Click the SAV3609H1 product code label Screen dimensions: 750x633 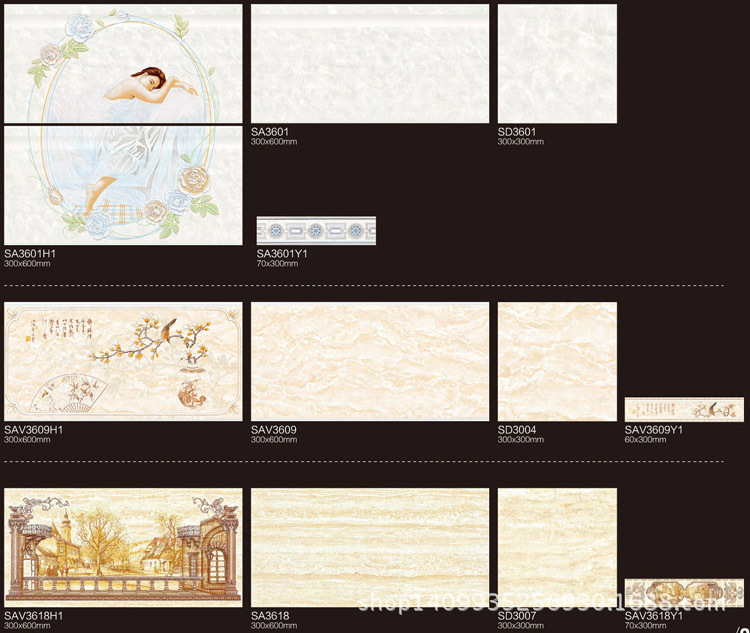tap(33, 430)
